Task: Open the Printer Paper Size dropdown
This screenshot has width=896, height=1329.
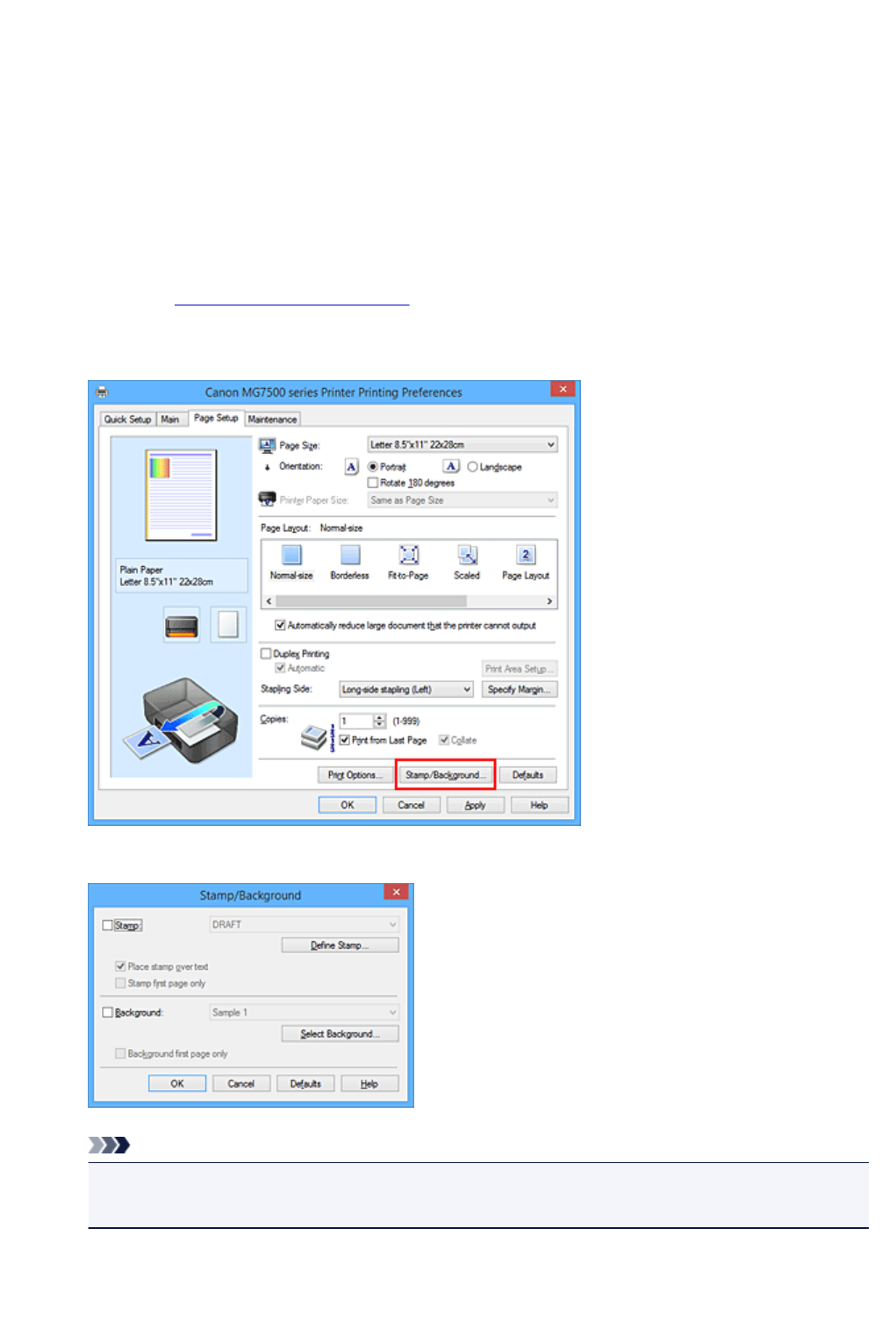Action: click(x=462, y=500)
